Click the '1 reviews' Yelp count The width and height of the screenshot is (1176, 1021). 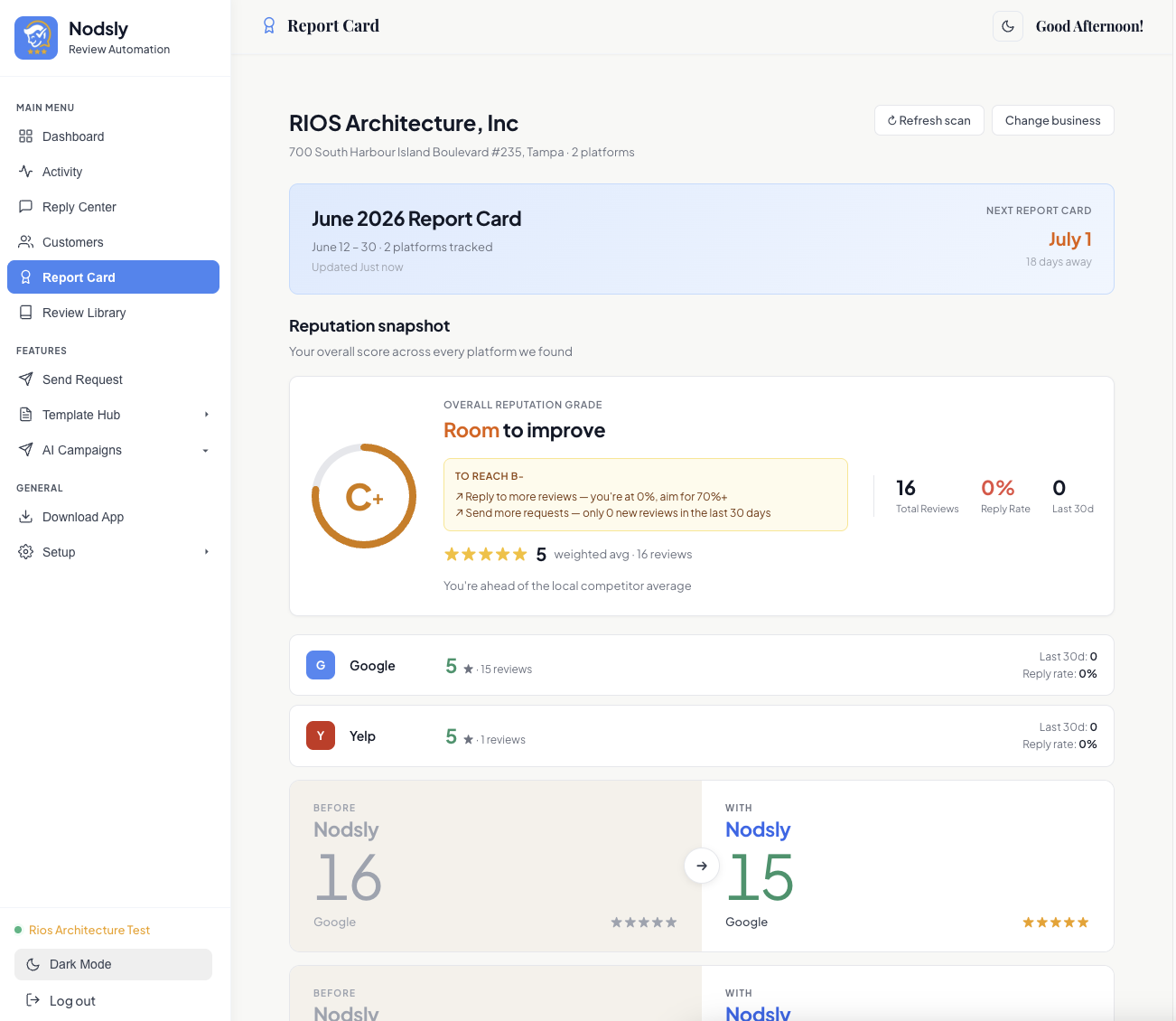point(503,740)
